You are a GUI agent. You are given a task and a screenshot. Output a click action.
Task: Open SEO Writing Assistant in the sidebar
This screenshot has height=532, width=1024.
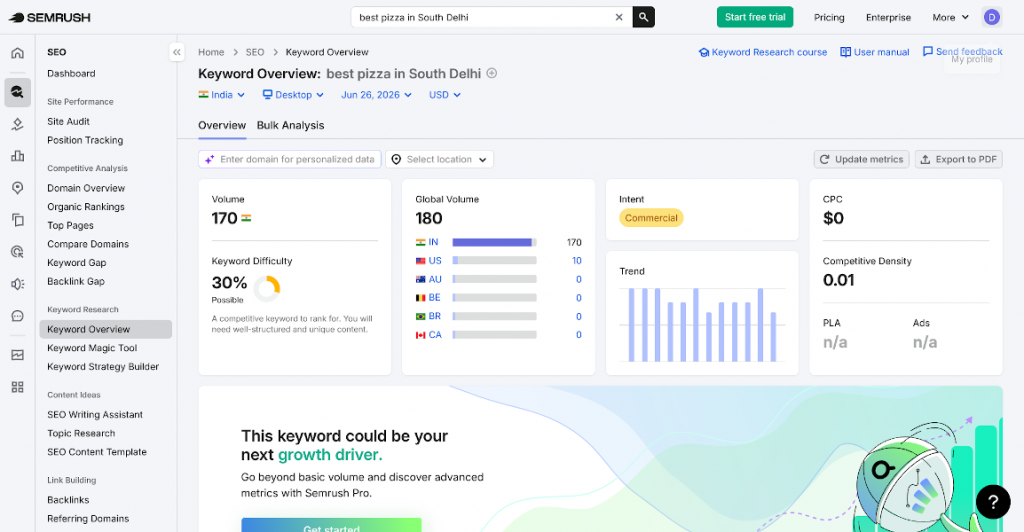click(x=95, y=415)
